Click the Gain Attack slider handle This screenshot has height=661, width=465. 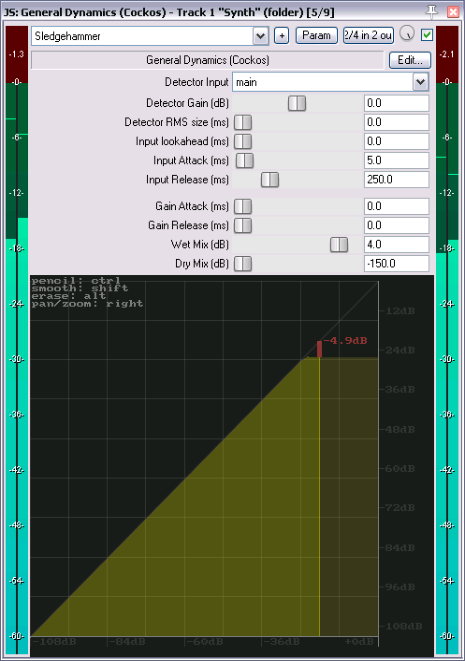coord(243,207)
